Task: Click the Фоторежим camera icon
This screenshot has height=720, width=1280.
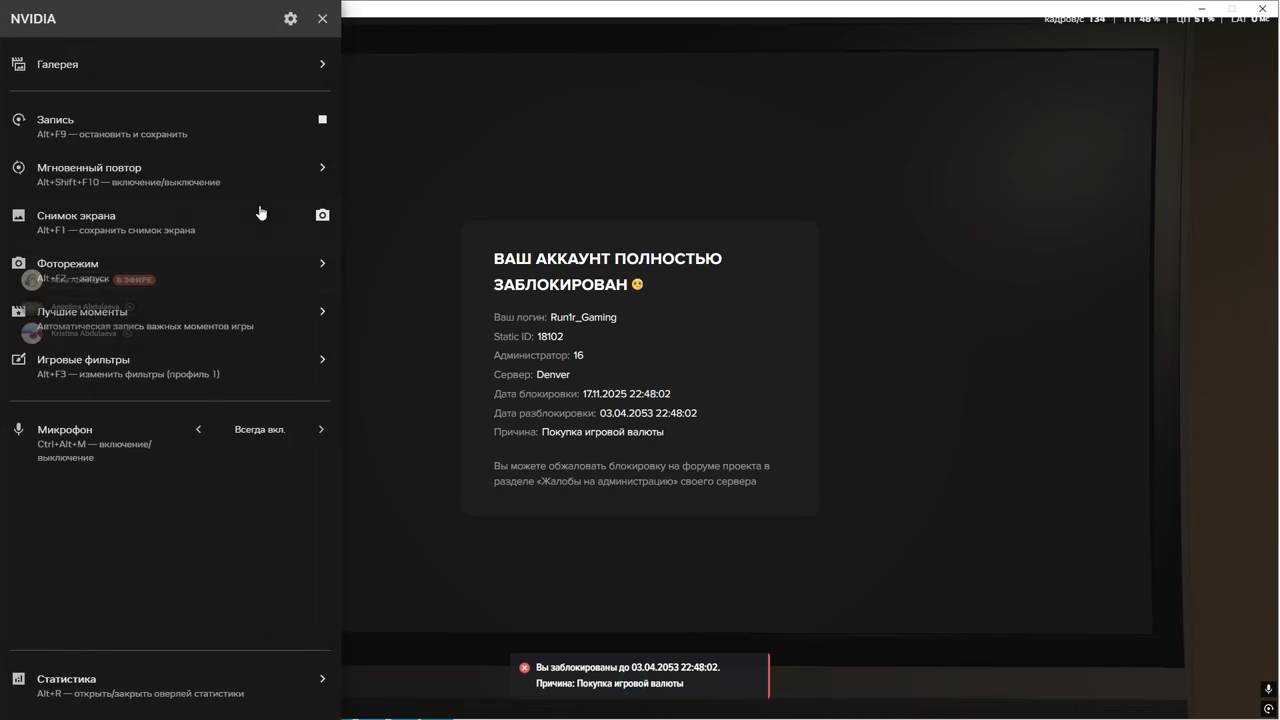Action: 18,264
